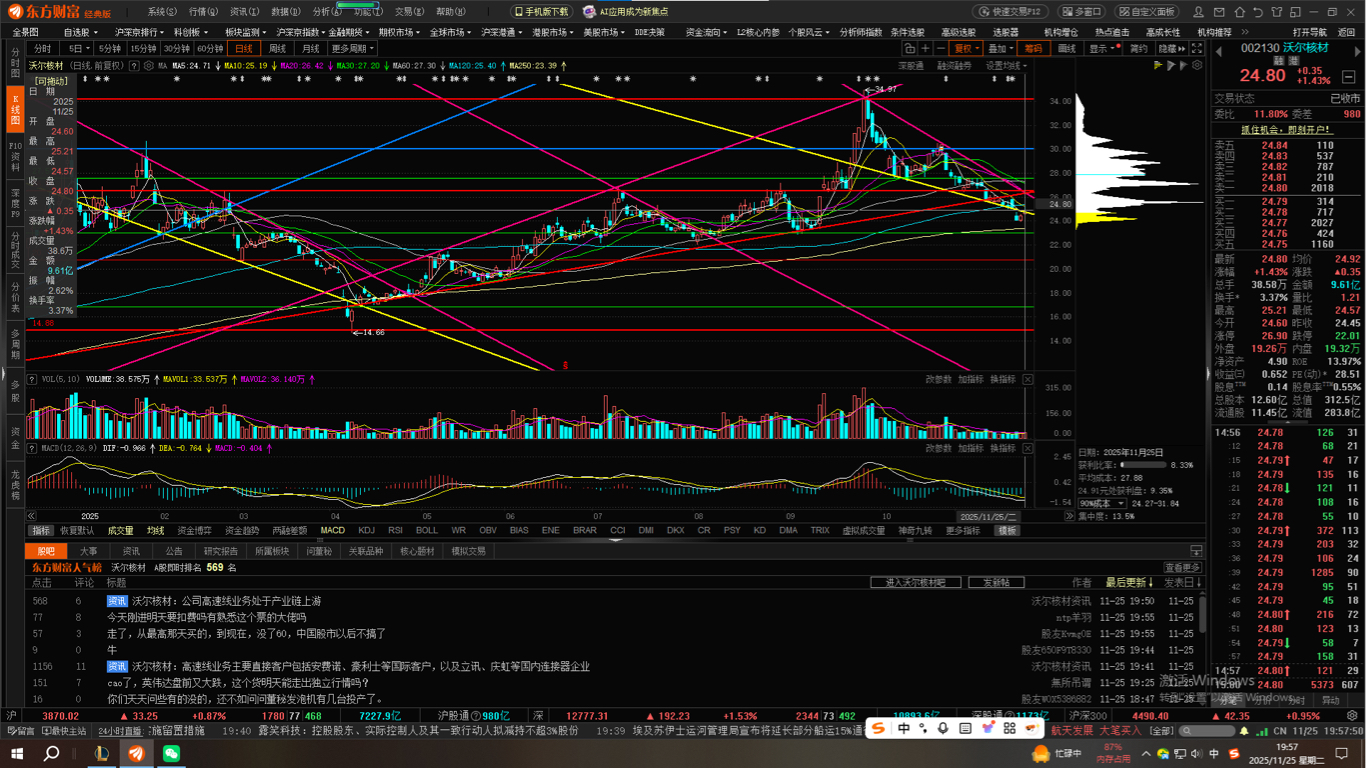Click the undo/back arrow icon
This screenshot has height=768, width=1366.
click(1258, 12)
